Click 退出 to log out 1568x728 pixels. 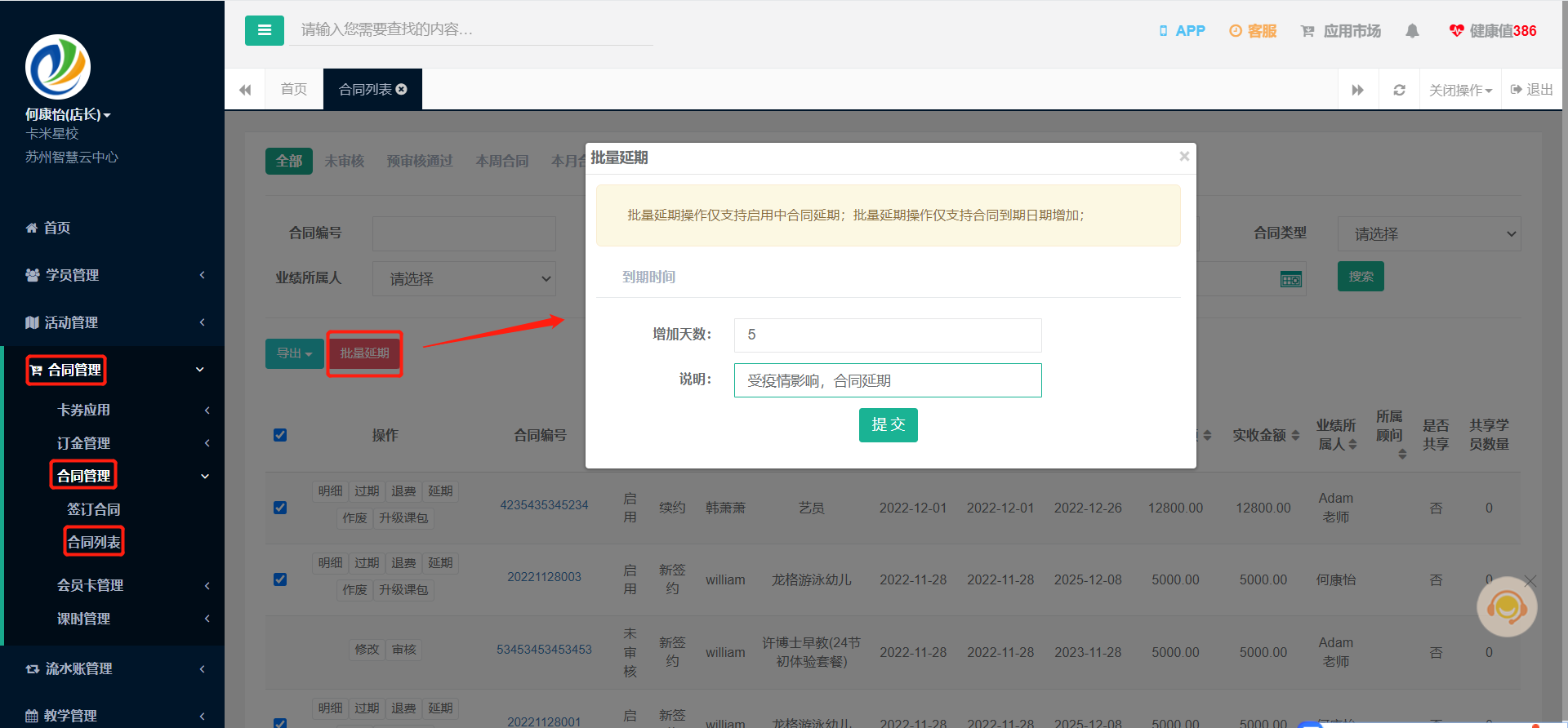tap(1532, 90)
